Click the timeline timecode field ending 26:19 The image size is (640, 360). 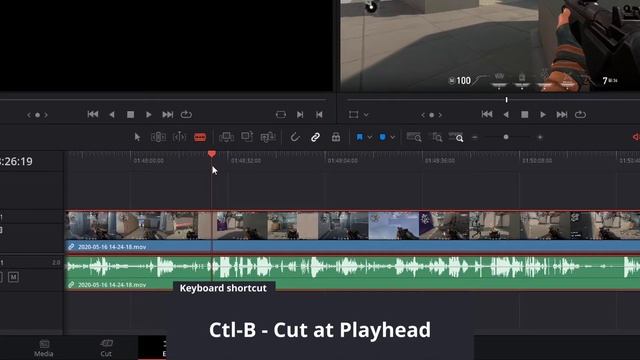coord(16,161)
